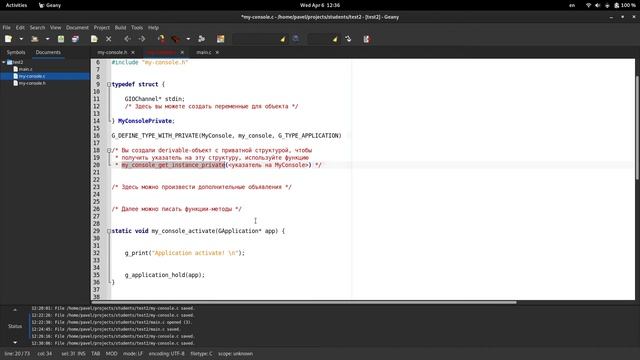640x360 pixels.
Task: Open Geany app menu in top bar
Action: point(50,5)
